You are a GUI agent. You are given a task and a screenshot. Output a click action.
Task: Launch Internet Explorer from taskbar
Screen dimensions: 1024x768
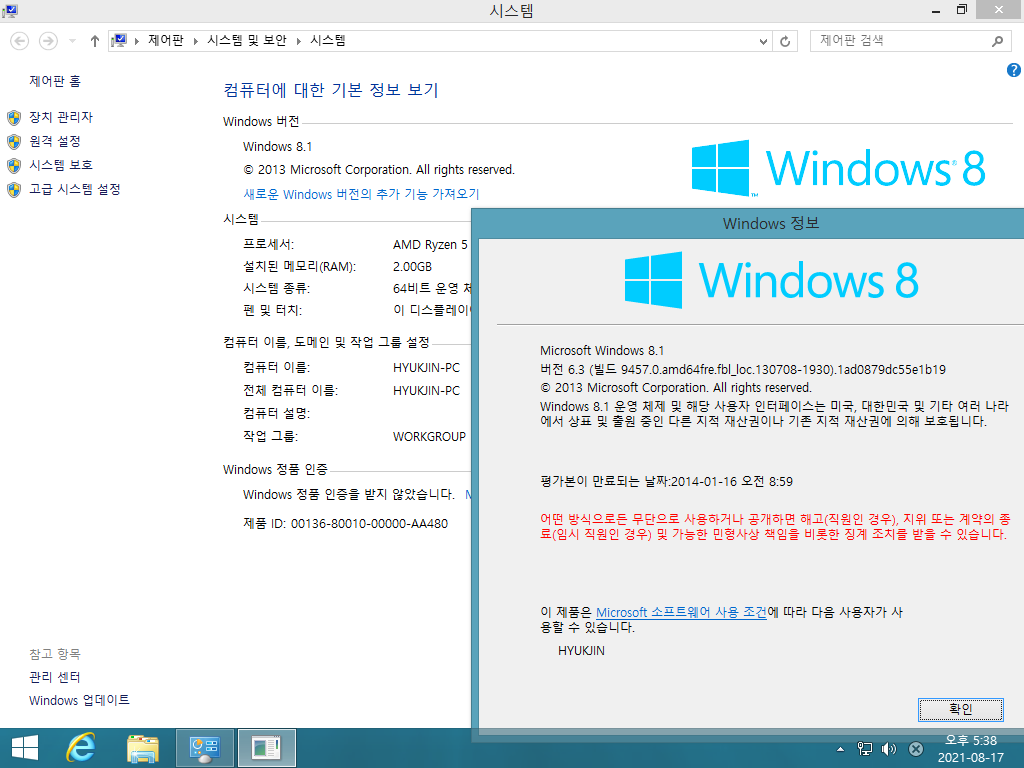(x=81, y=748)
